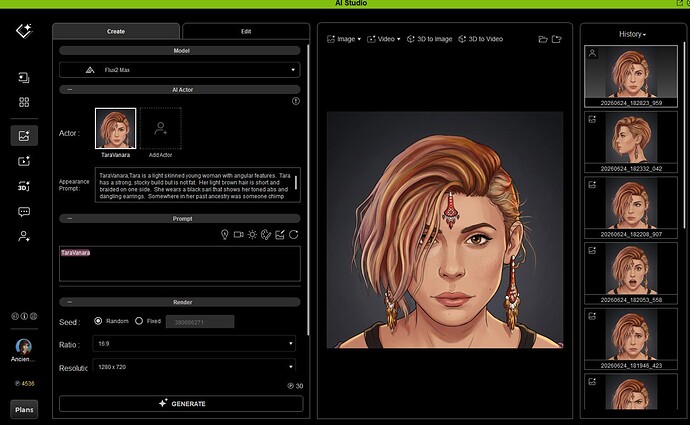Switch to the Create tab
The image size is (690, 425).
[116, 31]
